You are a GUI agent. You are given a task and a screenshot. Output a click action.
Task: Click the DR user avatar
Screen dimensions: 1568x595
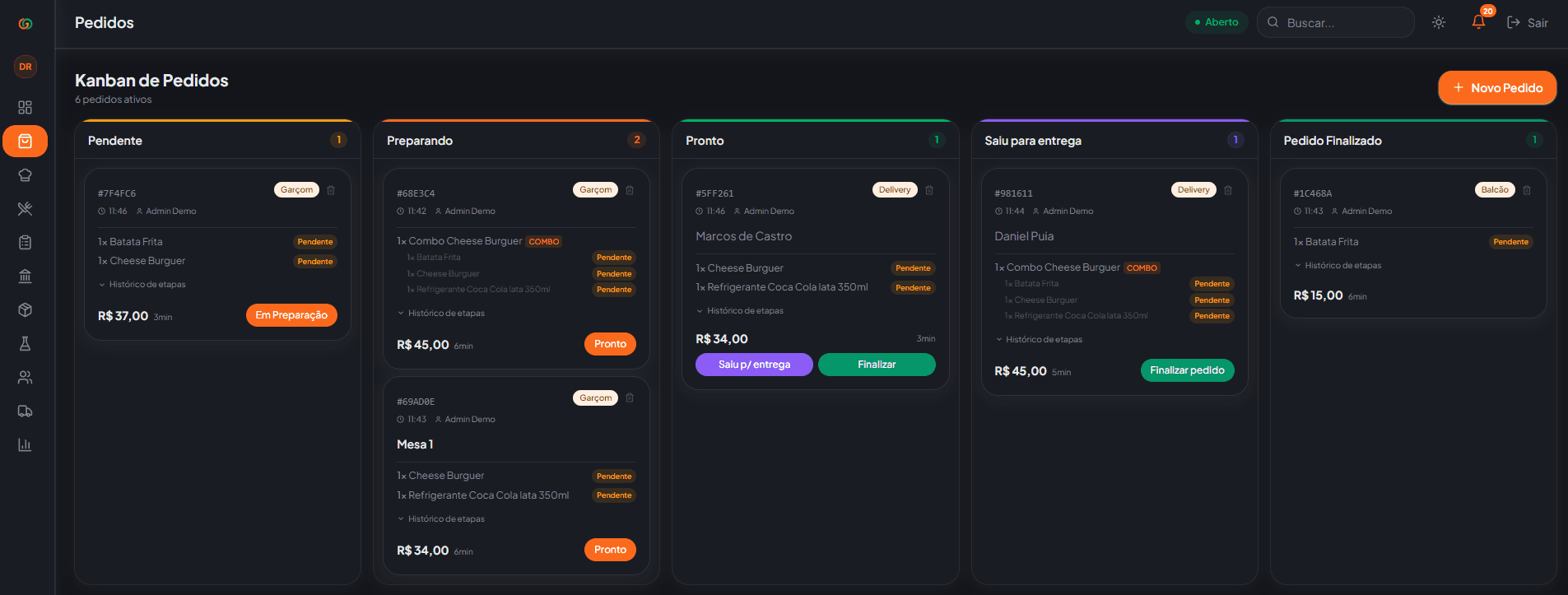26,67
